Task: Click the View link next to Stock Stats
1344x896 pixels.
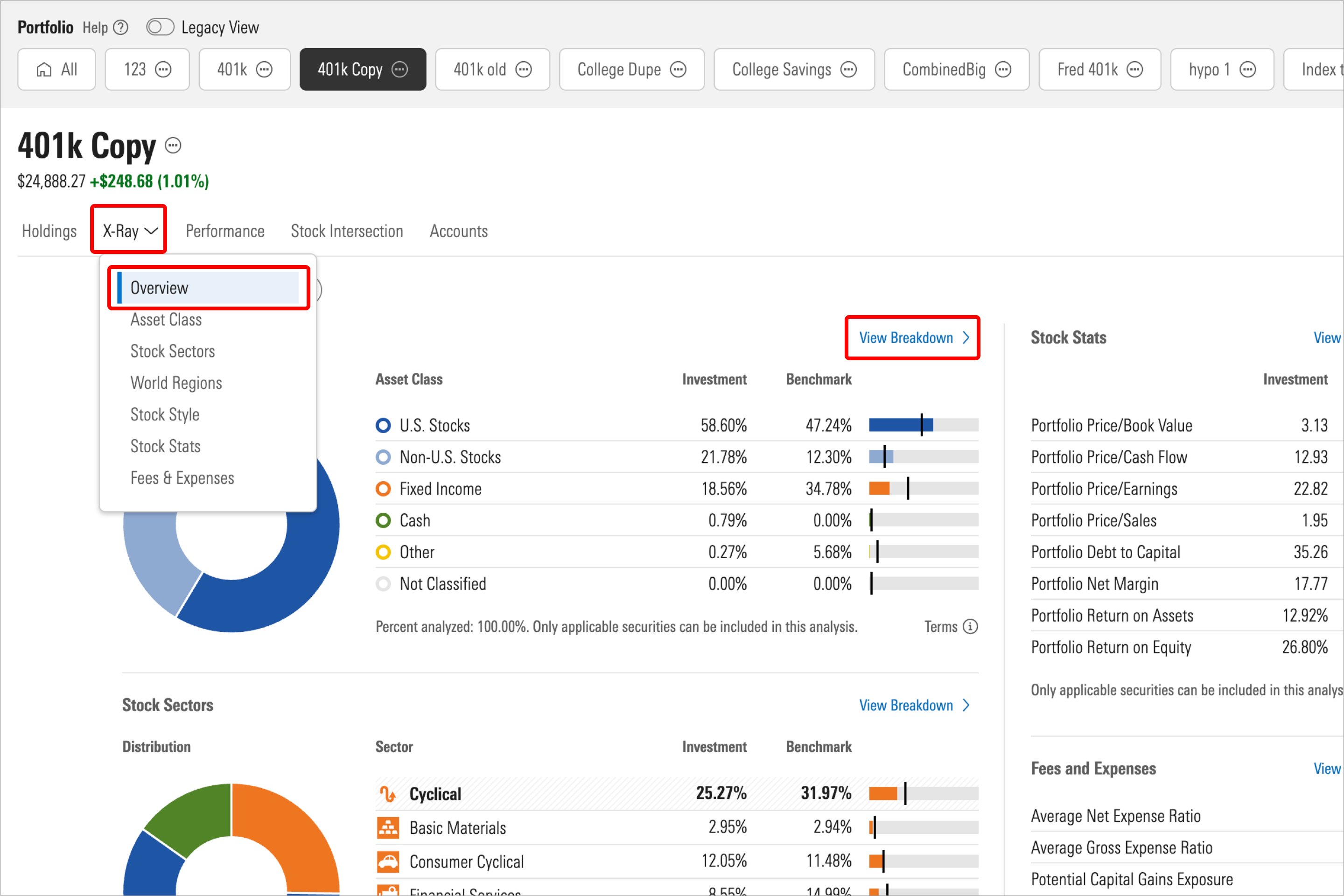Action: click(x=1326, y=337)
